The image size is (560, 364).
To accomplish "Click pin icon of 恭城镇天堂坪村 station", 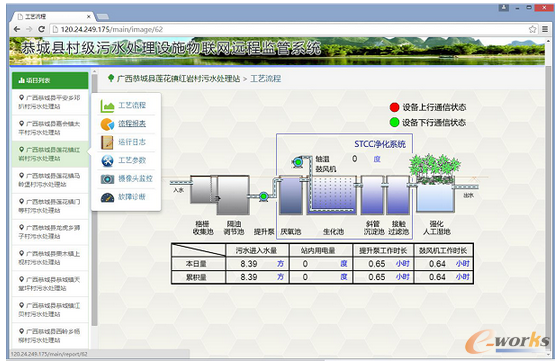I will 21,279.
